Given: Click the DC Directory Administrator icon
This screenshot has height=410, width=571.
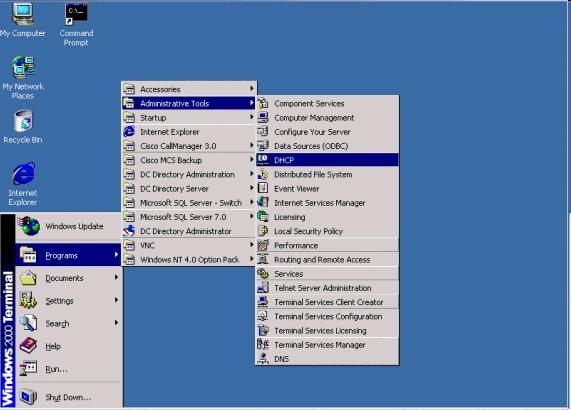Looking at the screenshot, I should [x=129, y=231].
